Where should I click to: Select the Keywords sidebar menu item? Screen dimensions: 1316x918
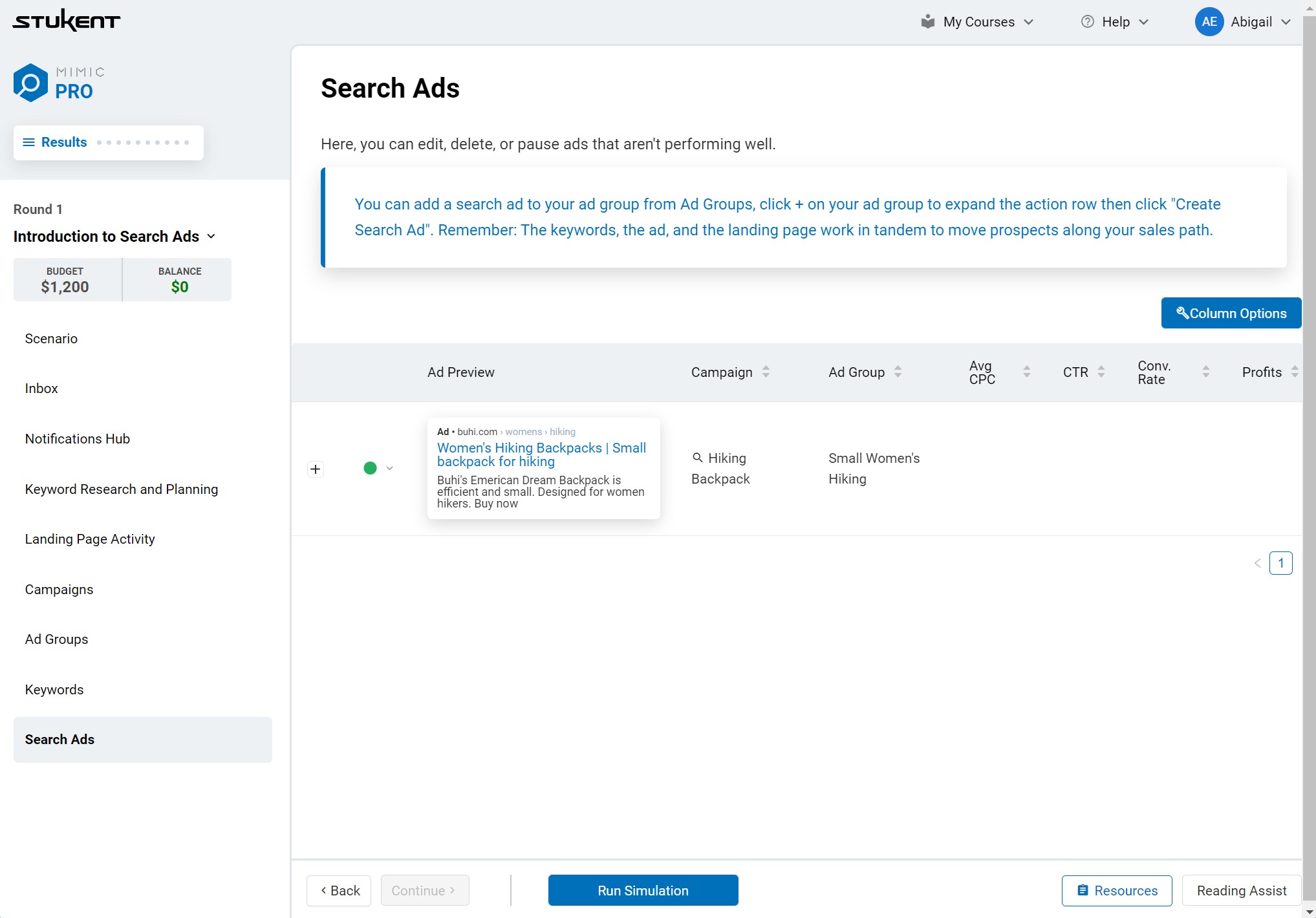coord(54,689)
